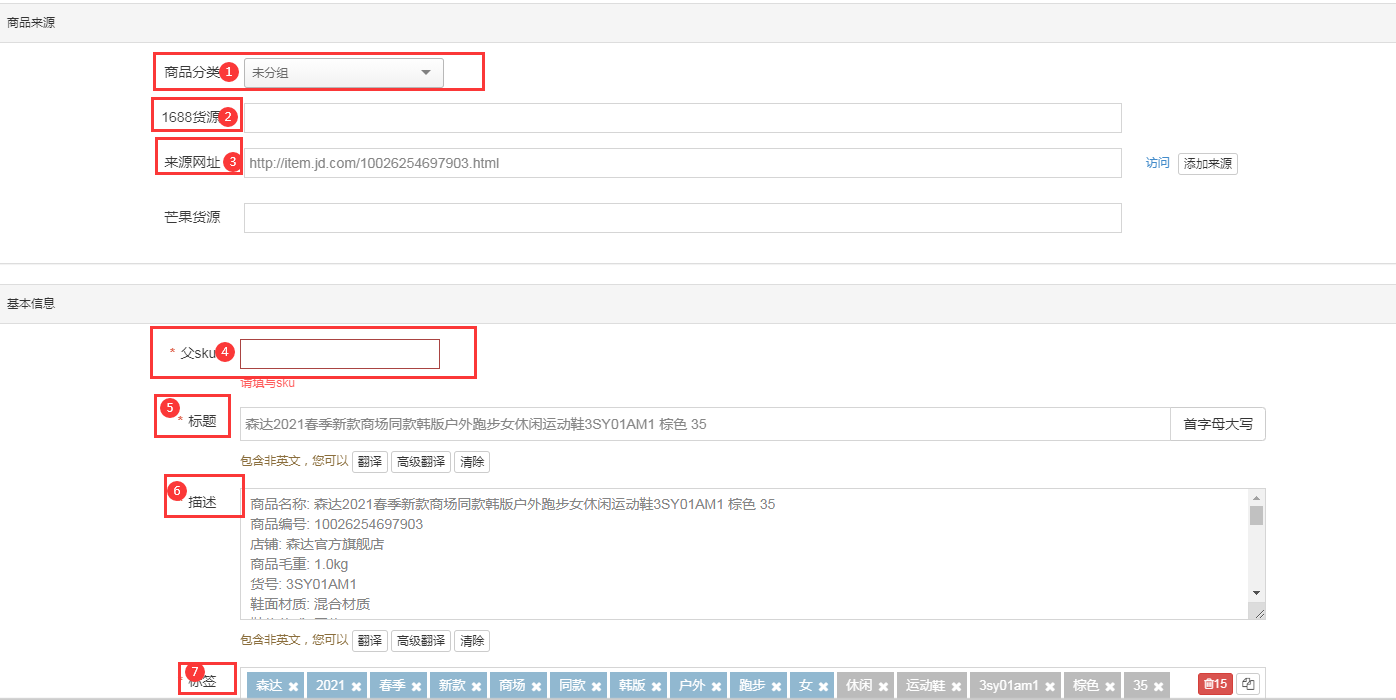
Task: Remove the 休闲 tag
Action: pyautogui.click(x=883, y=687)
